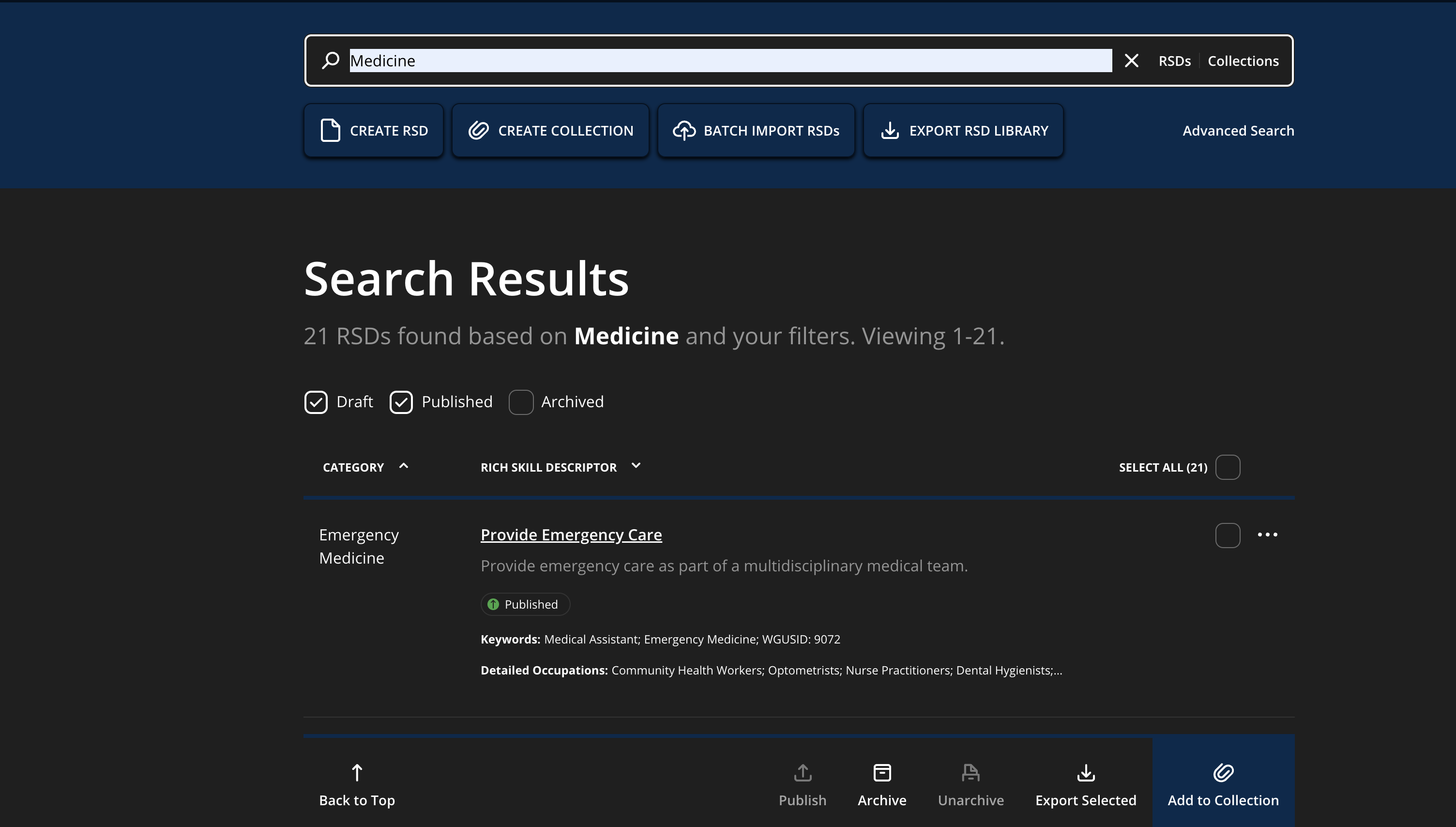Switch search scope to Collections

tap(1243, 61)
